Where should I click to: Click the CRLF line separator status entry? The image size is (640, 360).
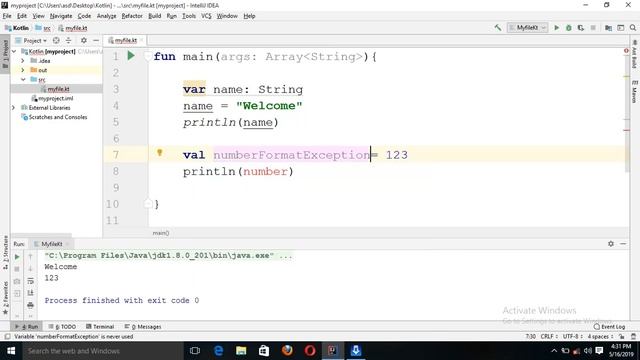click(549, 337)
